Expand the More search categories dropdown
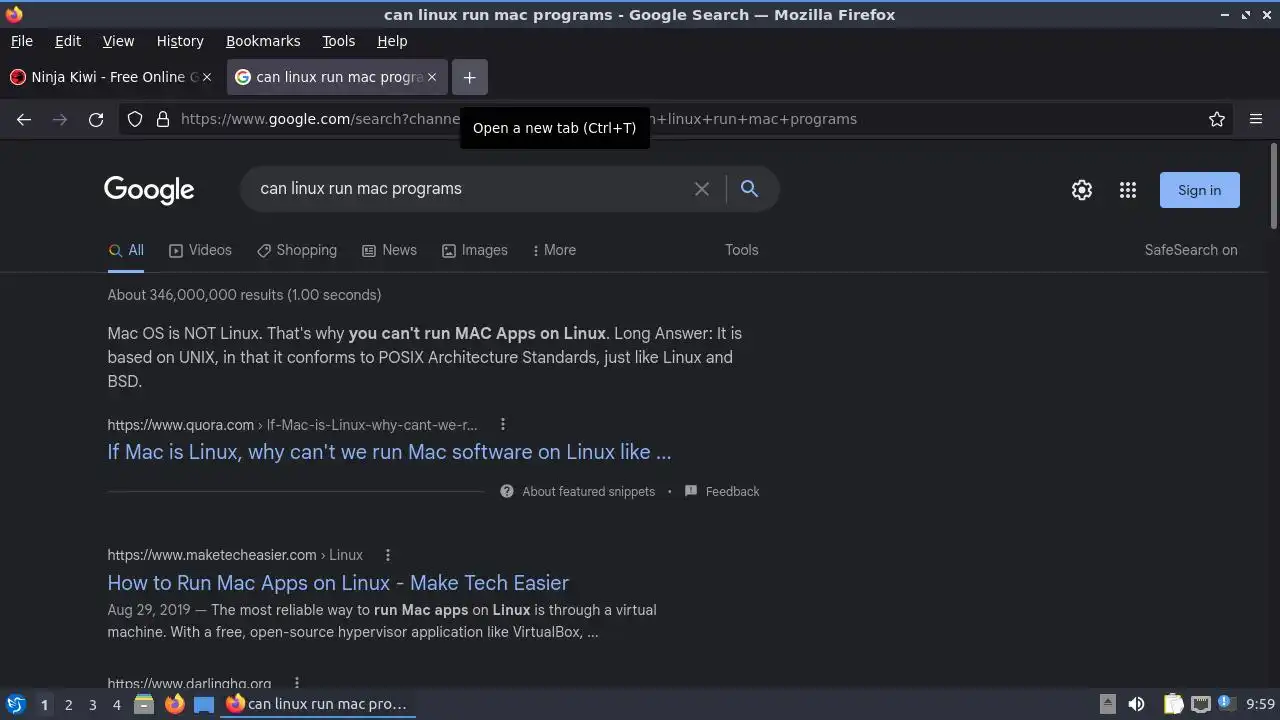Screen dimensions: 1280x720 (x=554, y=250)
